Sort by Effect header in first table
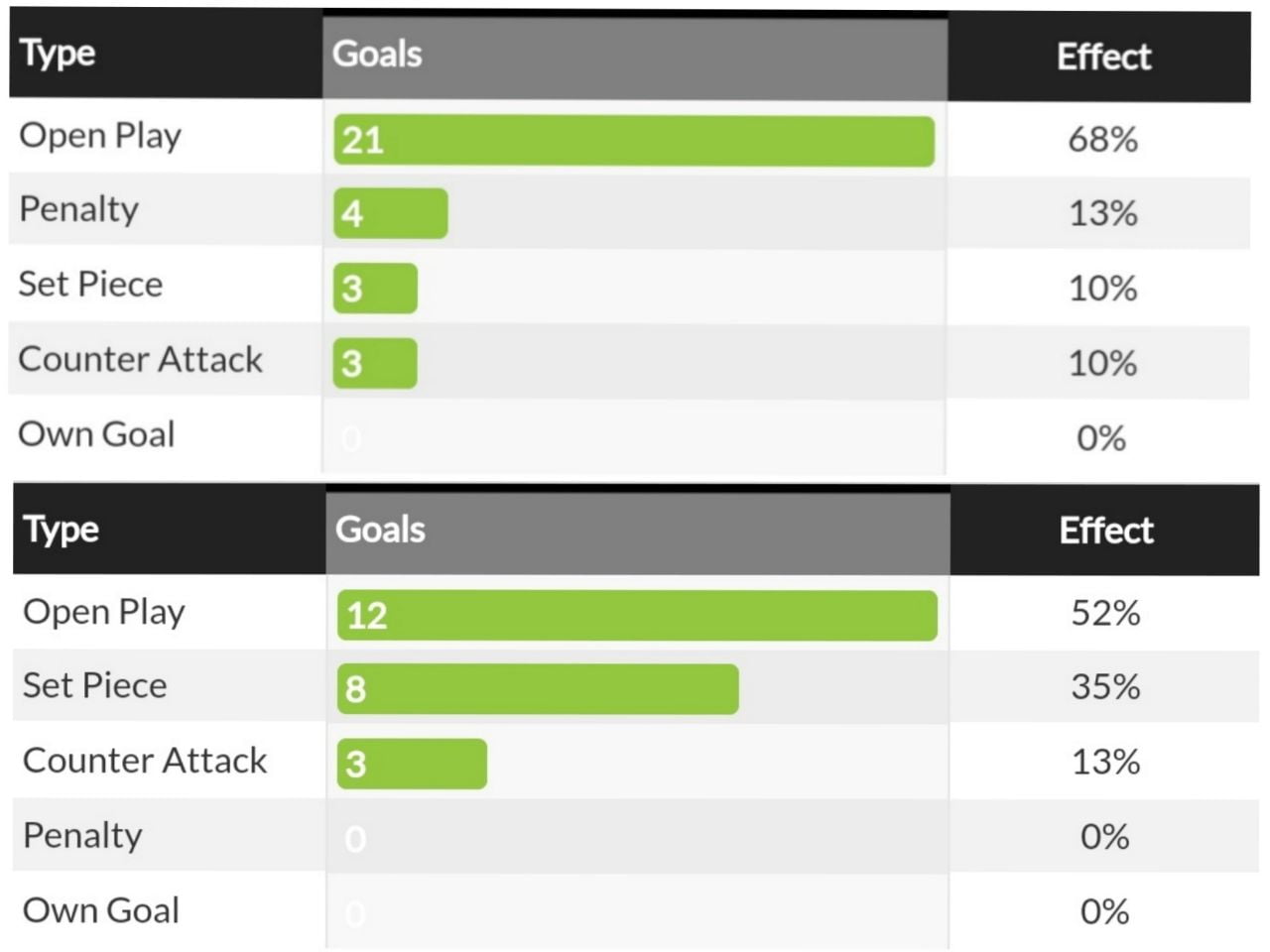 pyautogui.click(x=1103, y=58)
